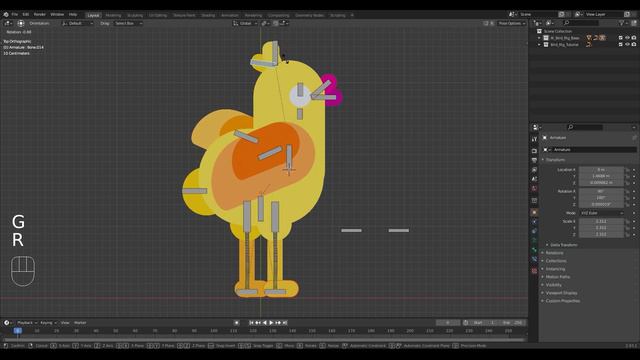Toggle the pin on Armature properties
This screenshot has width=640, height=360.
tap(634, 138)
